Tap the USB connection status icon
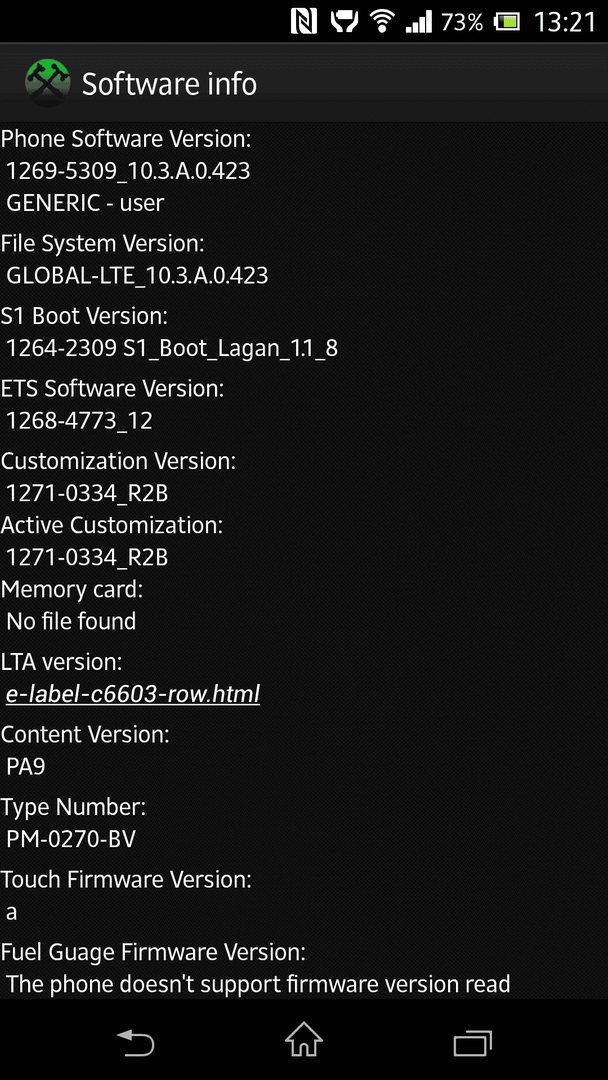 pyautogui.click(x=342, y=21)
